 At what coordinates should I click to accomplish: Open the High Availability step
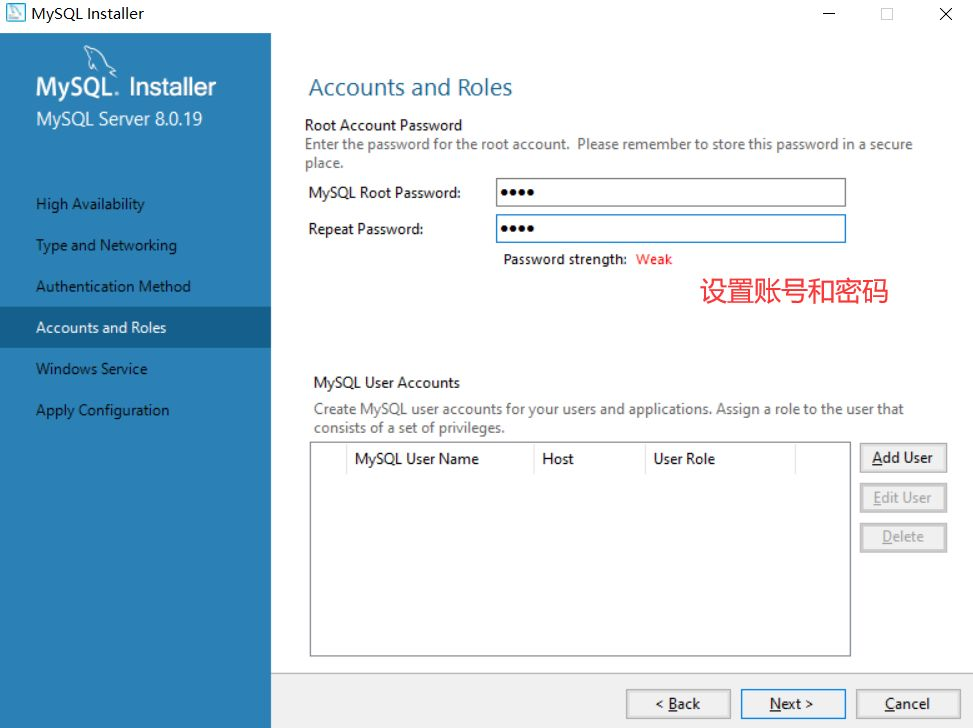pos(90,204)
